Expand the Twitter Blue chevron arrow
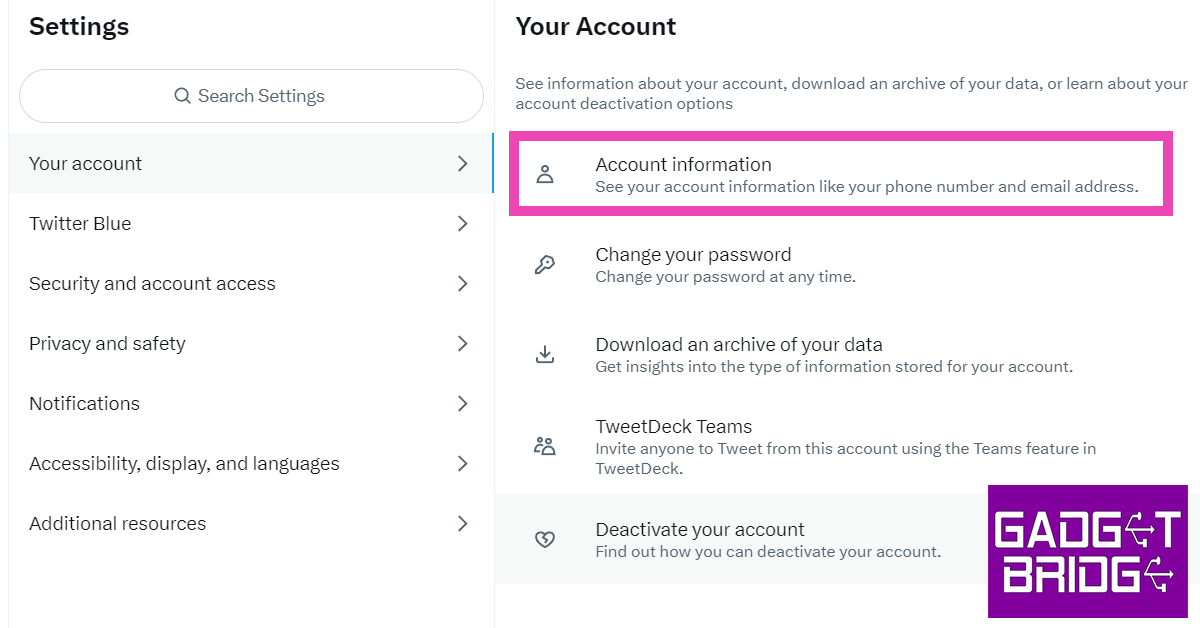This screenshot has width=1200, height=628. pyautogui.click(x=462, y=223)
